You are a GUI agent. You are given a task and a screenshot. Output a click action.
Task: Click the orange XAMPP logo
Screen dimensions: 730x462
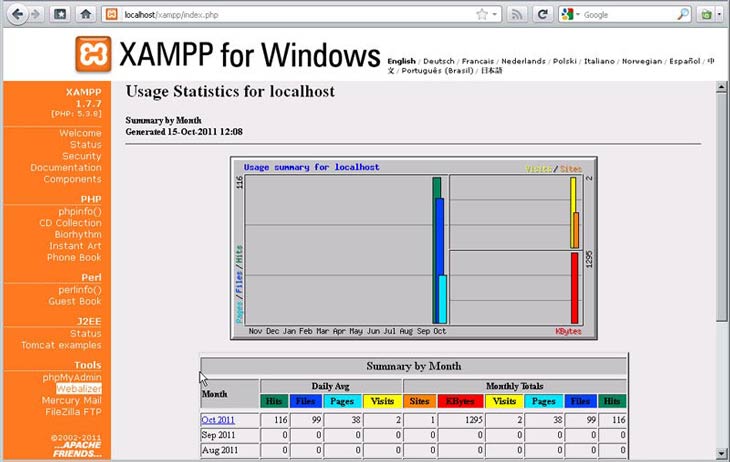point(93,54)
